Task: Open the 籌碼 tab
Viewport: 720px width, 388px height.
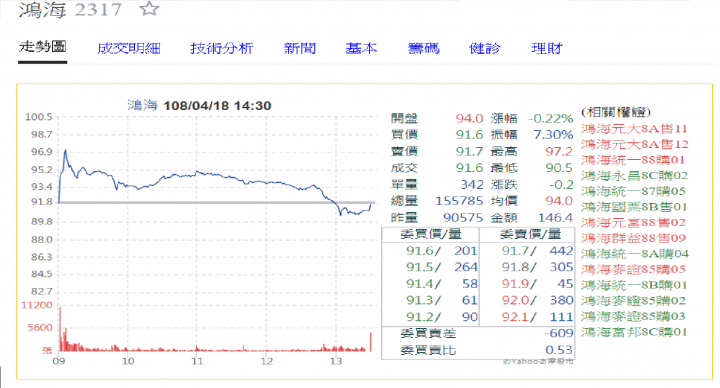Action: [x=423, y=48]
